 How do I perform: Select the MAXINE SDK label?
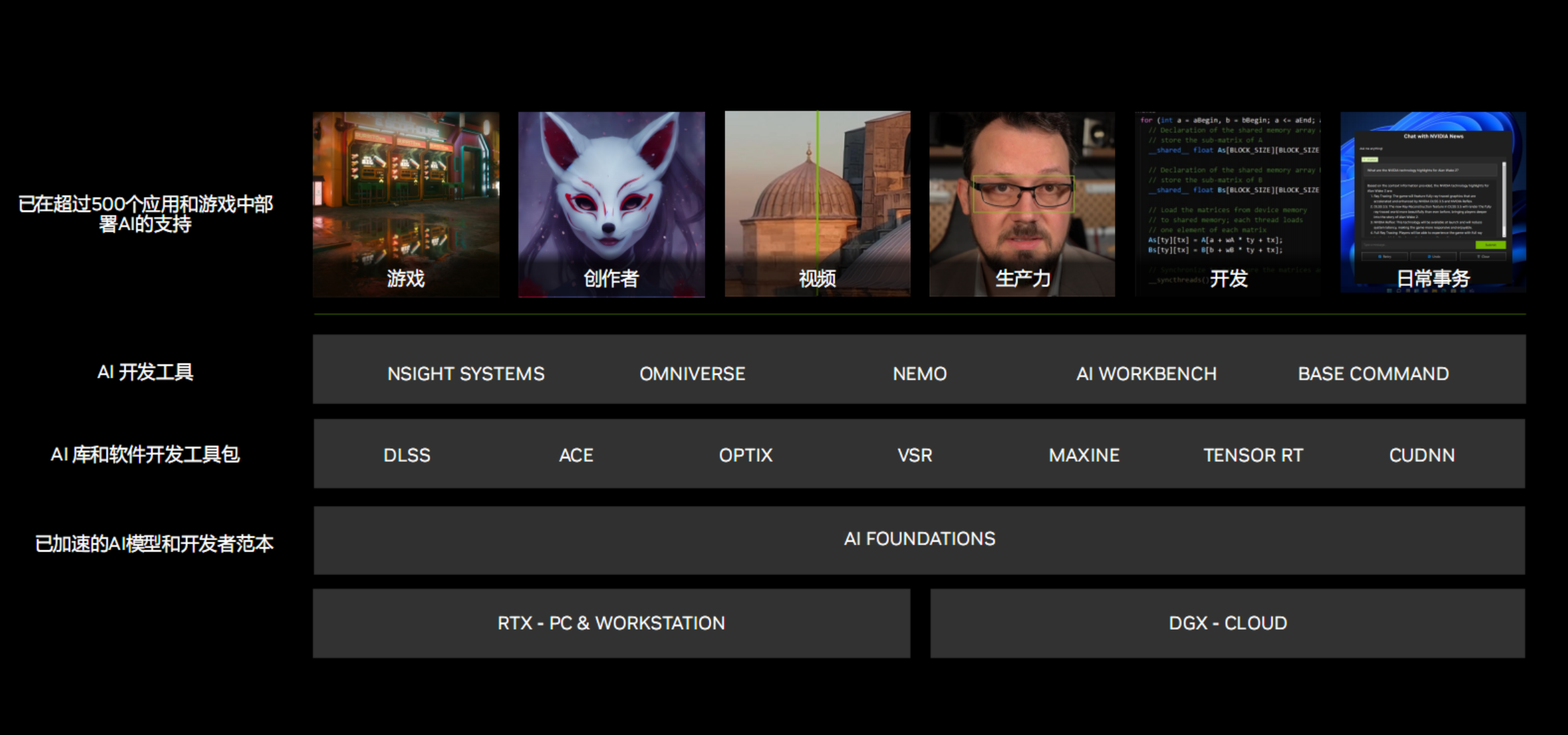1084,455
